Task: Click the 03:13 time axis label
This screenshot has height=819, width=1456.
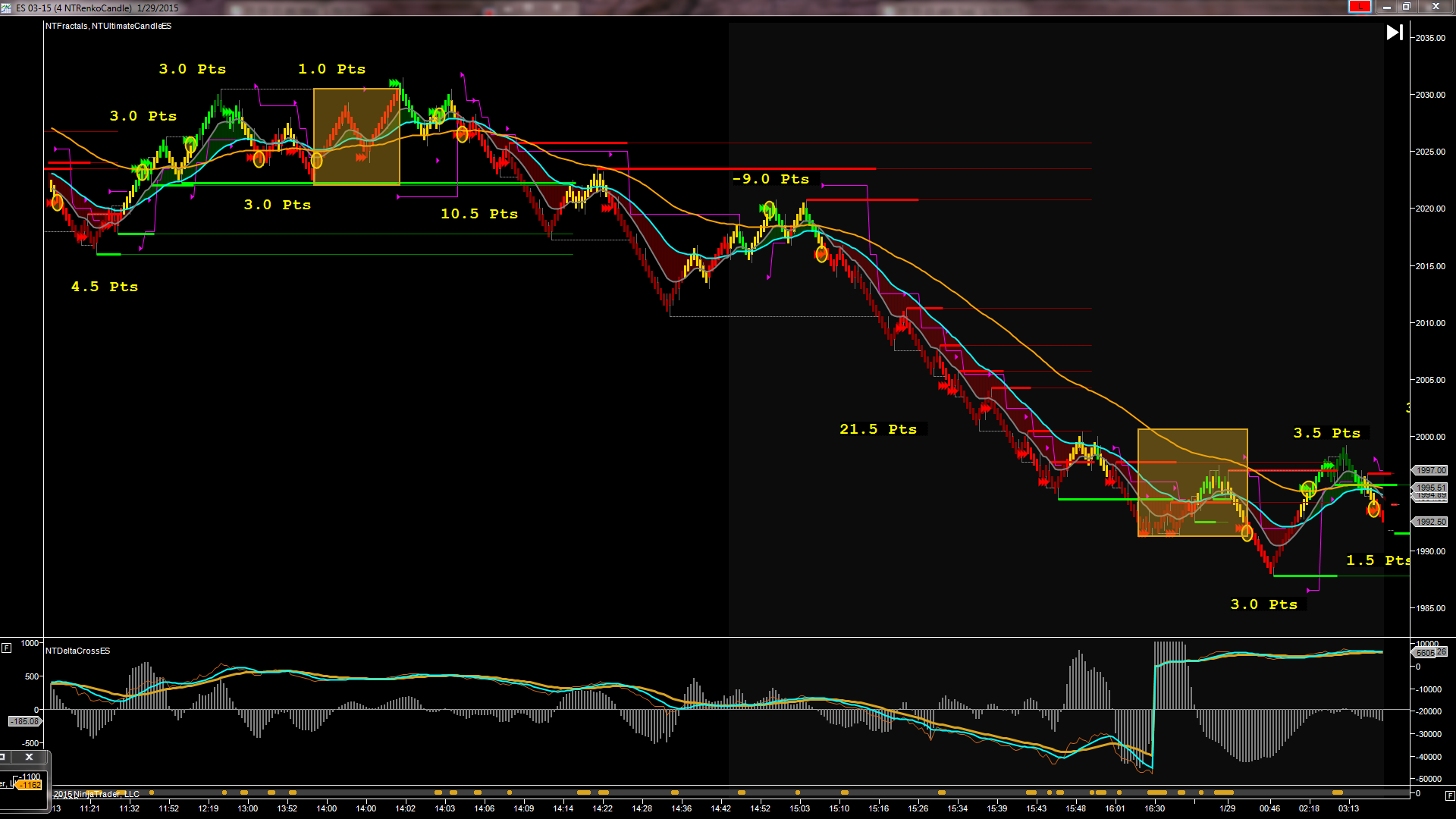Action: (1348, 808)
